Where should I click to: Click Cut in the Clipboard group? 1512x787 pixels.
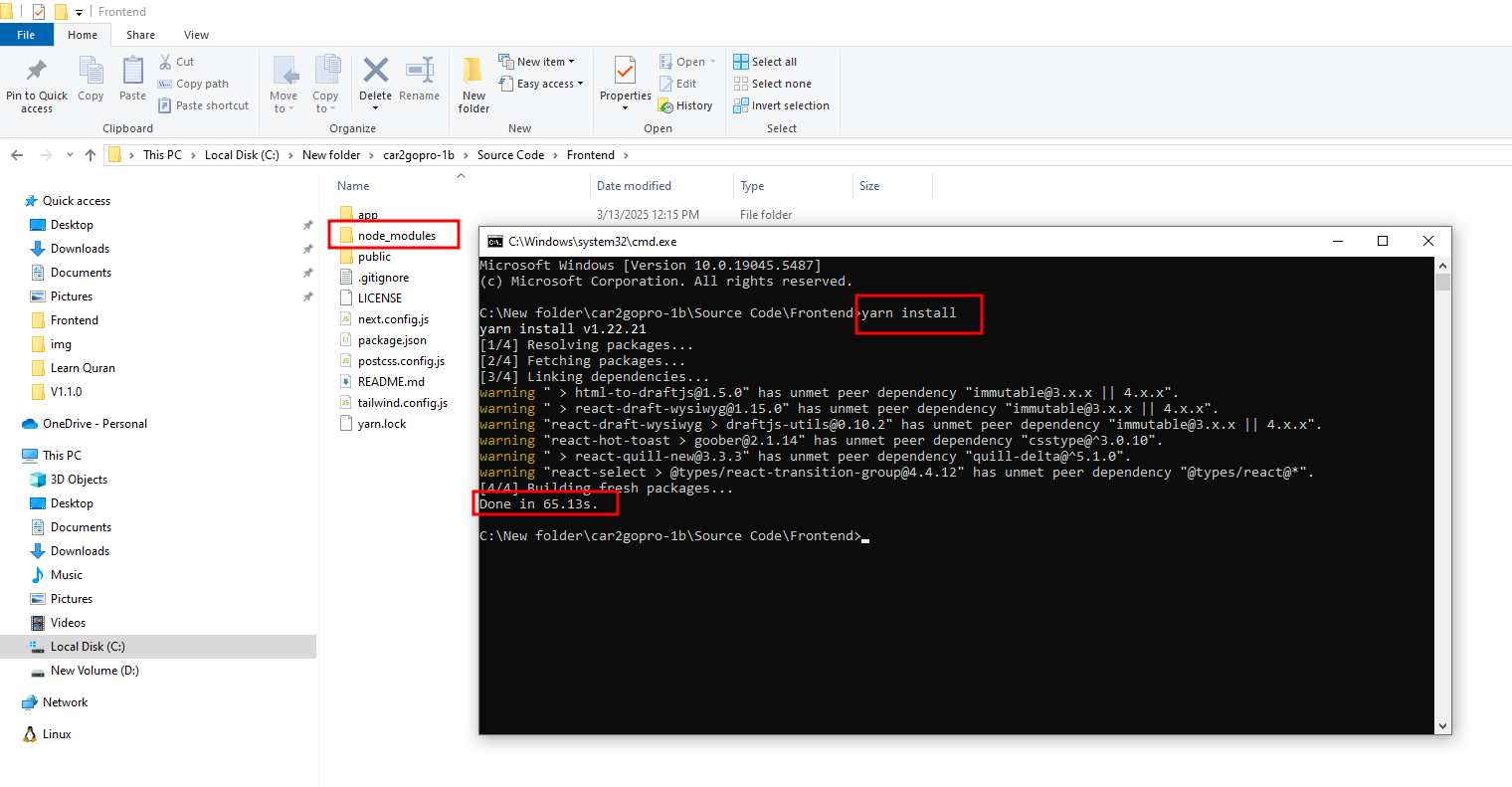coord(176,62)
